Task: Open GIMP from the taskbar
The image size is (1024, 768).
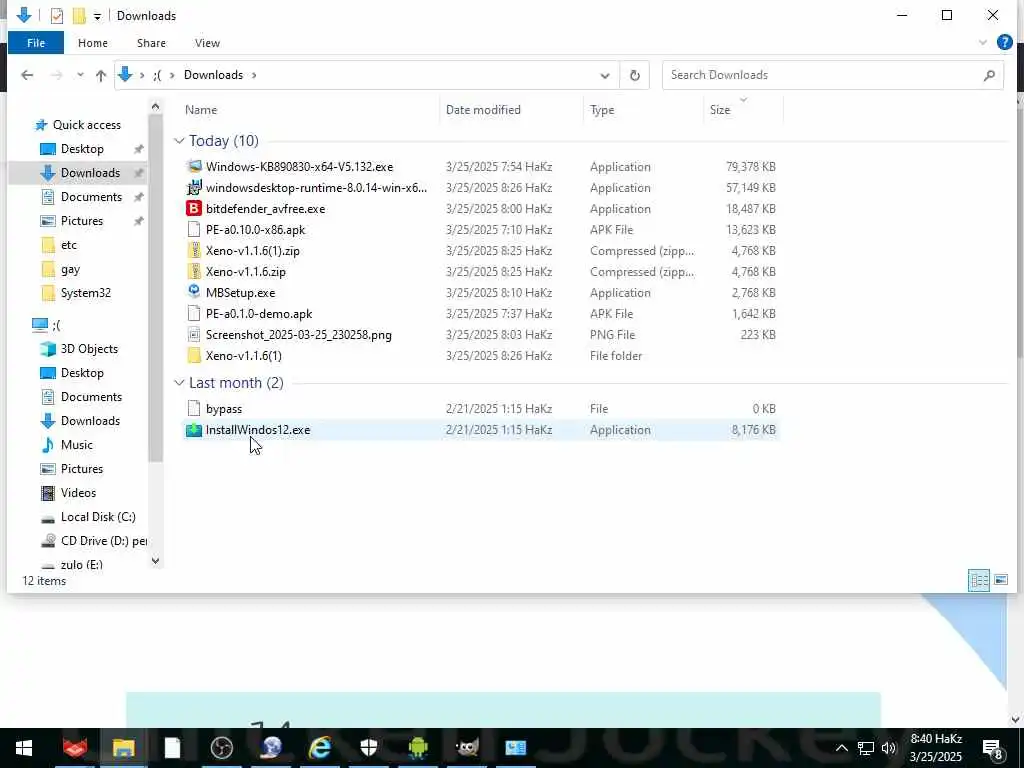Action: click(467, 748)
